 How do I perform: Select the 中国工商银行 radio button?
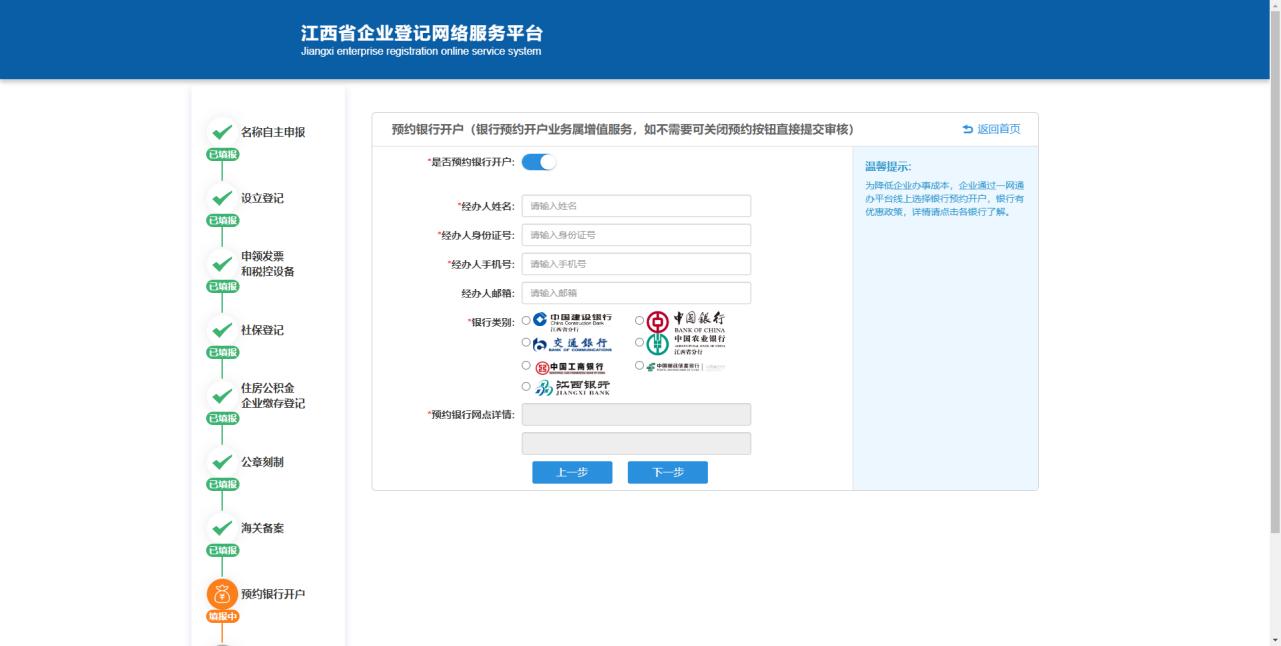click(x=527, y=366)
